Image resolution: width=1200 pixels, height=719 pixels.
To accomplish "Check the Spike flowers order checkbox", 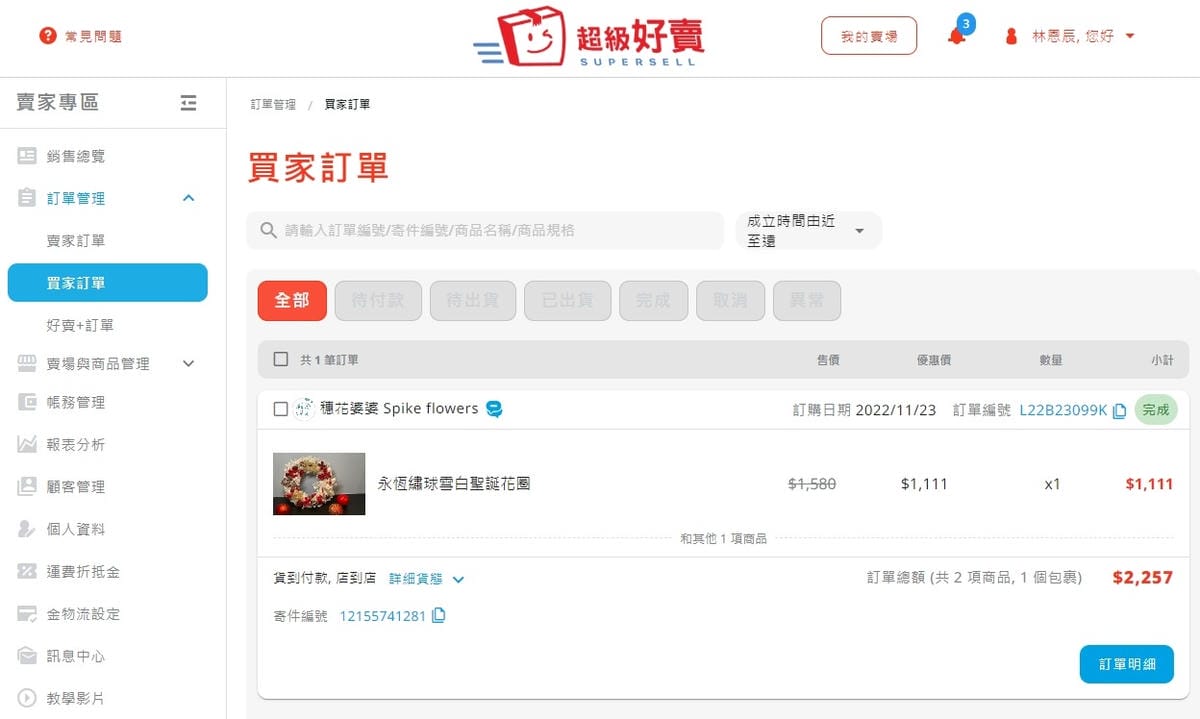I will [281, 409].
